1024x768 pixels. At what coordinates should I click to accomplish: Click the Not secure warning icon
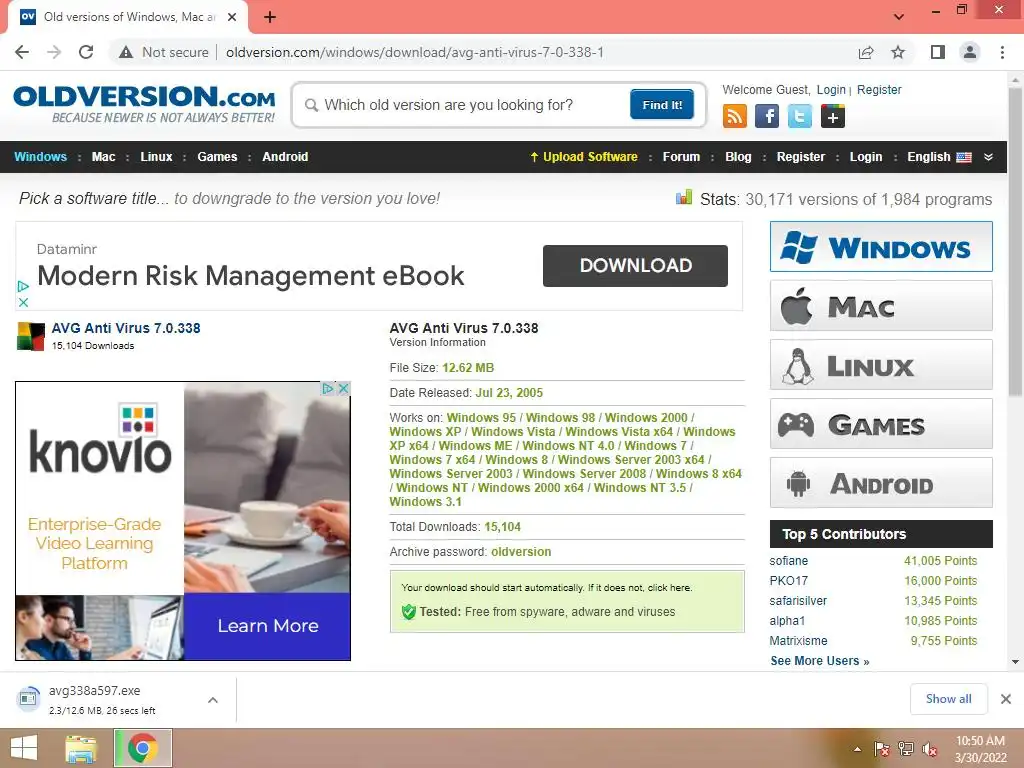click(x=126, y=52)
